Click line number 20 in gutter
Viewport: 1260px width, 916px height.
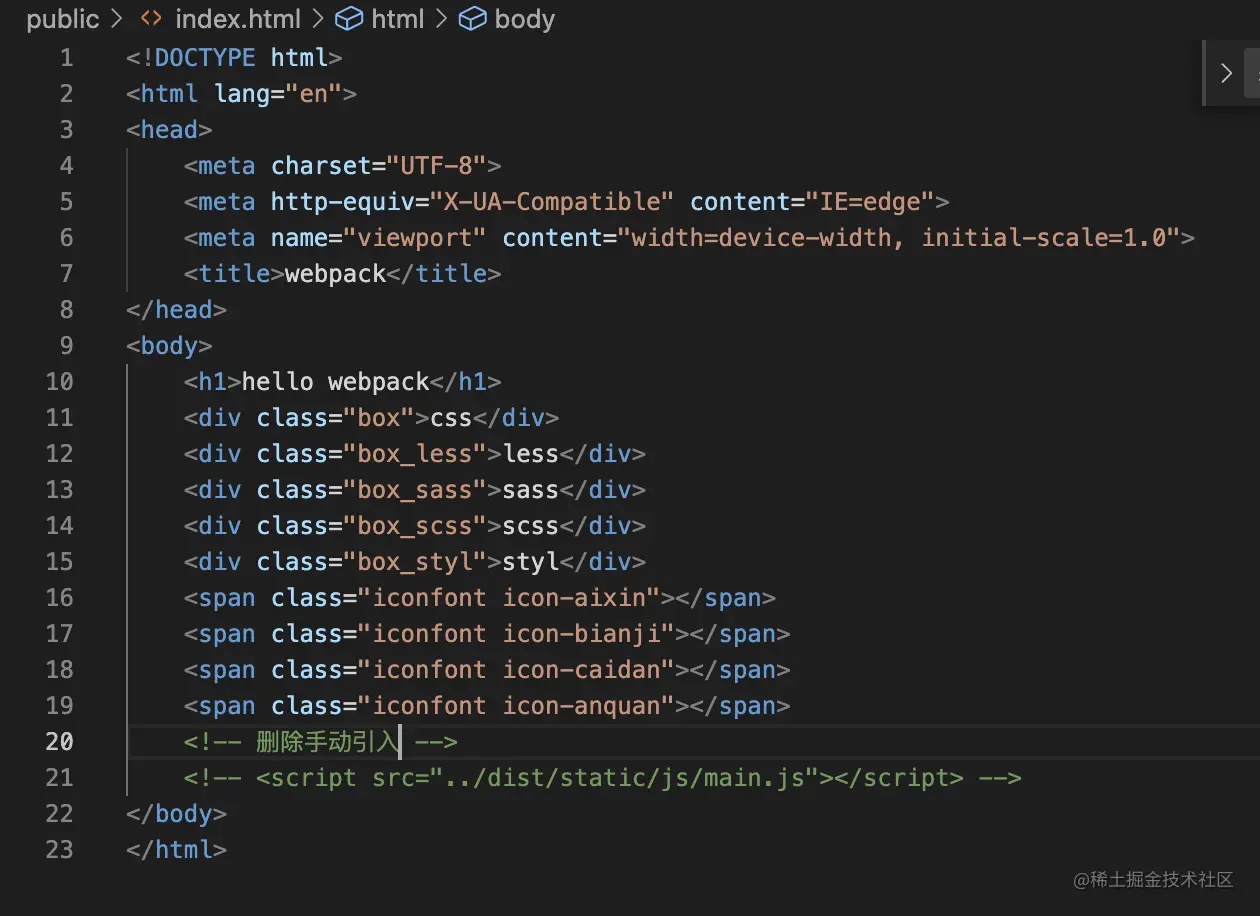[x=59, y=742]
